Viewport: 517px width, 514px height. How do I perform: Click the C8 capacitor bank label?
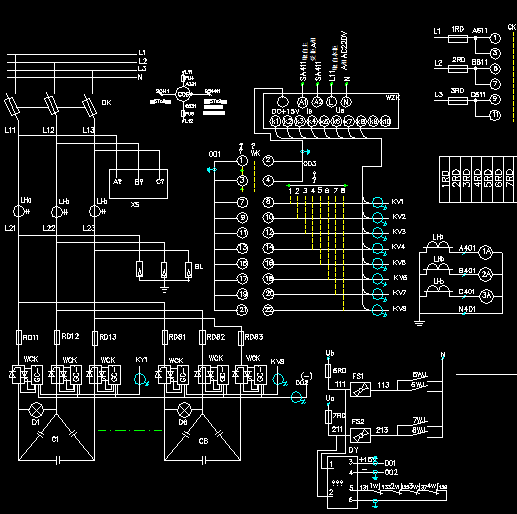(203, 441)
